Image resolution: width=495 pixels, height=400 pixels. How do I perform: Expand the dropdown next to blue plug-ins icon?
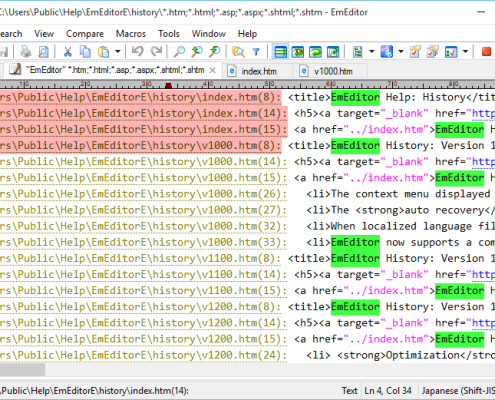pyautogui.click(x=401, y=52)
